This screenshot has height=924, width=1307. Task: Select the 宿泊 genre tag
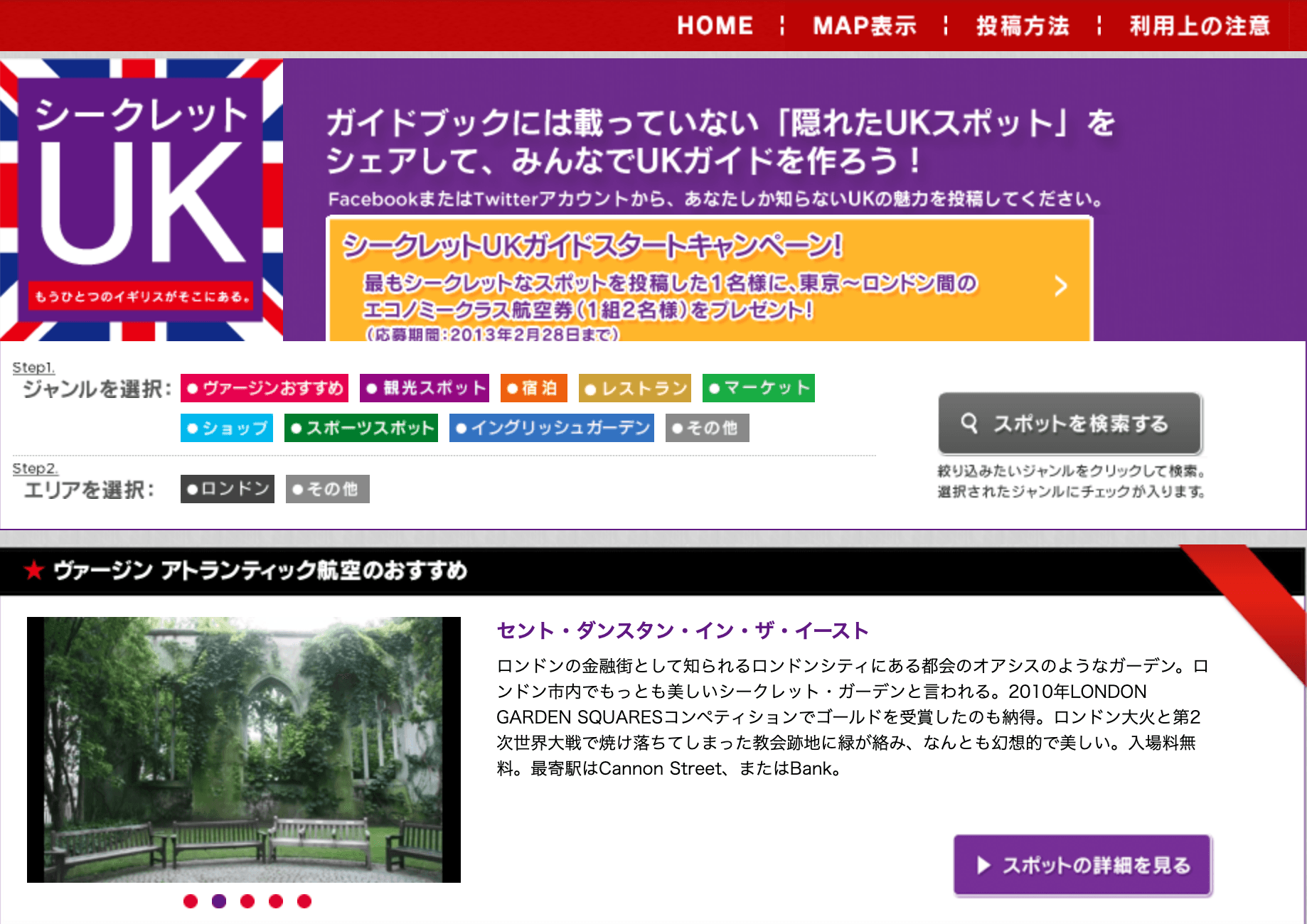(533, 388)
